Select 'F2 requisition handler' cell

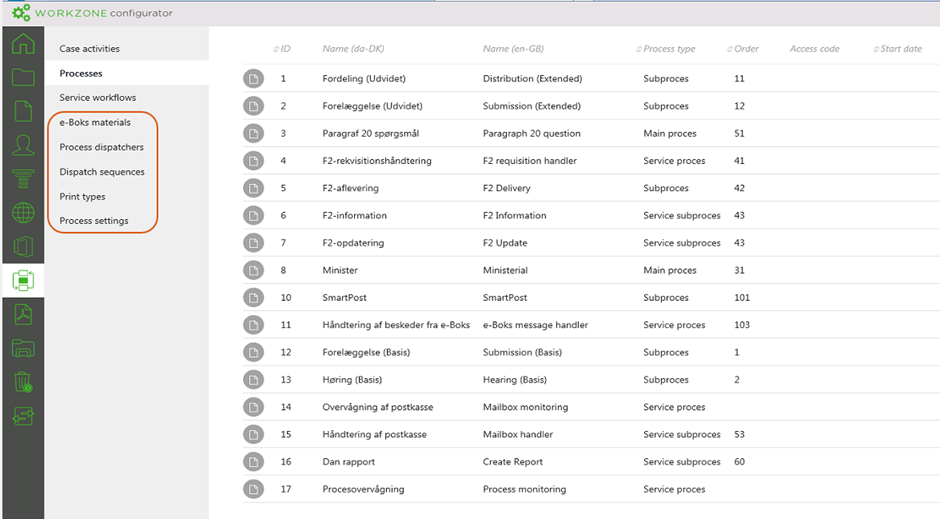(x=530, y=161)
